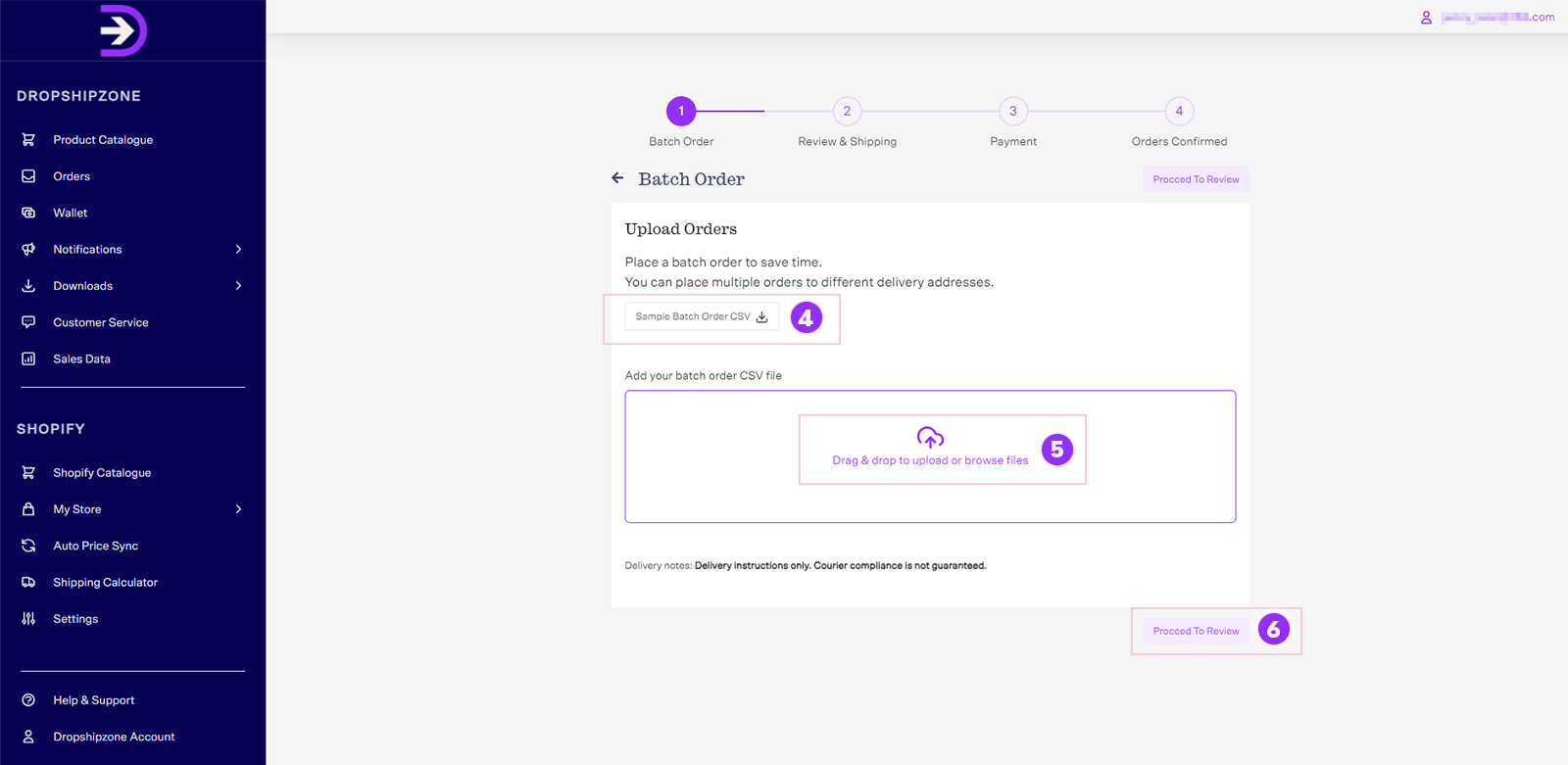Click the Dropshipzone arrow logo
This screenshot has width=1568, height=765.
pos(123,30)
